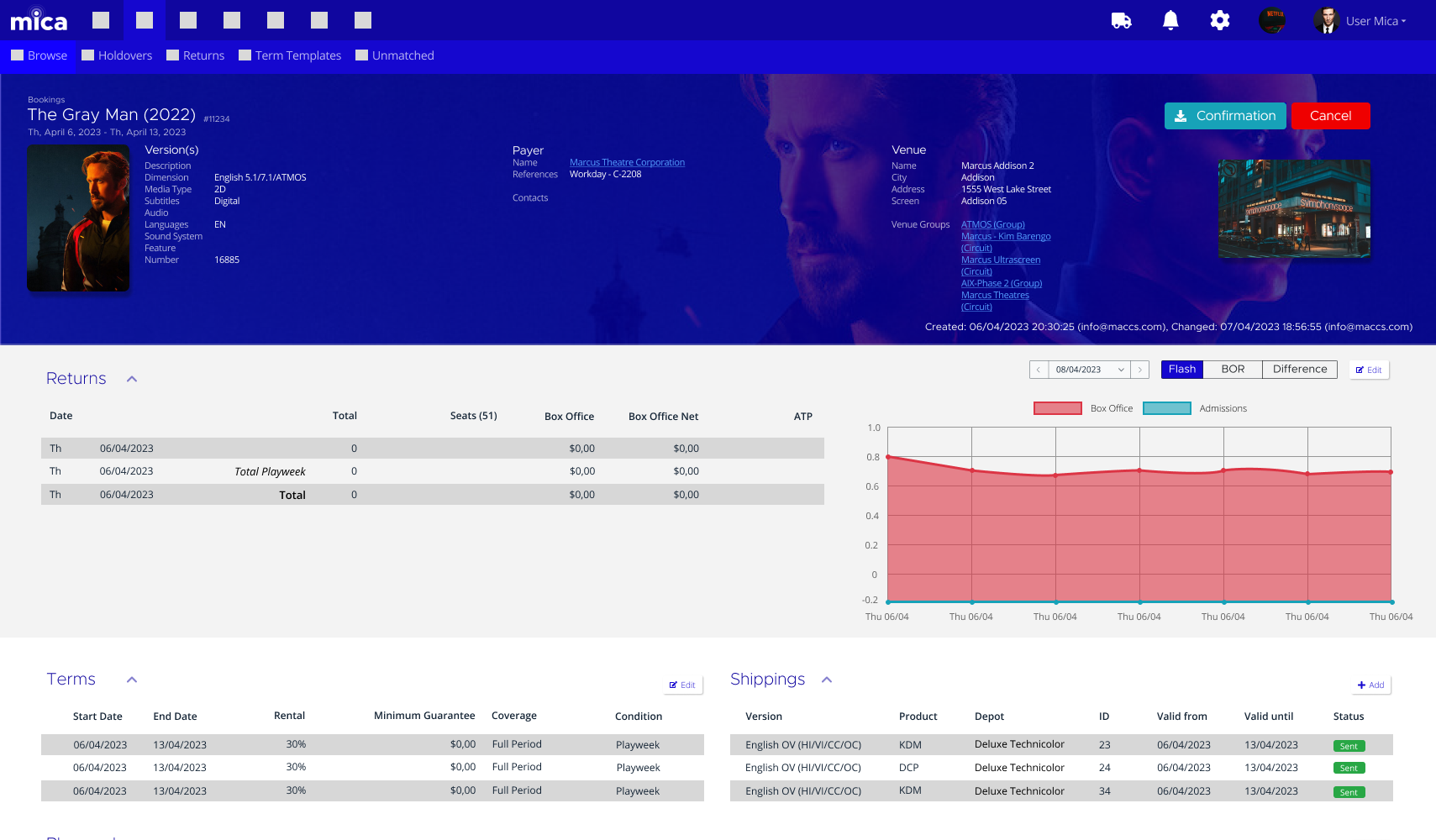Open the Marcus Ultrascreen circuit link

click(1001, 265)
